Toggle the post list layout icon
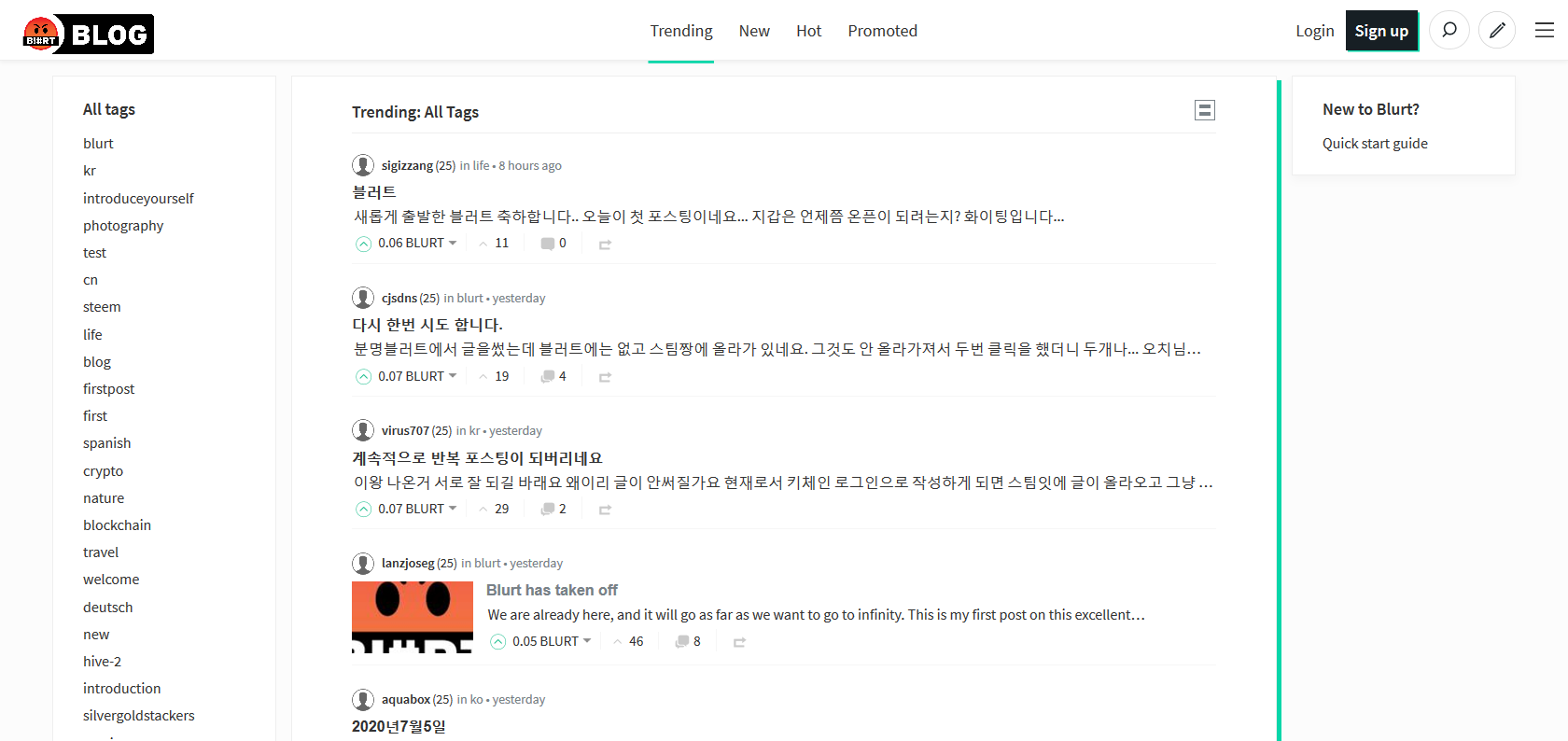This screenshot has width=1568, height=741. pos(1205,110)
